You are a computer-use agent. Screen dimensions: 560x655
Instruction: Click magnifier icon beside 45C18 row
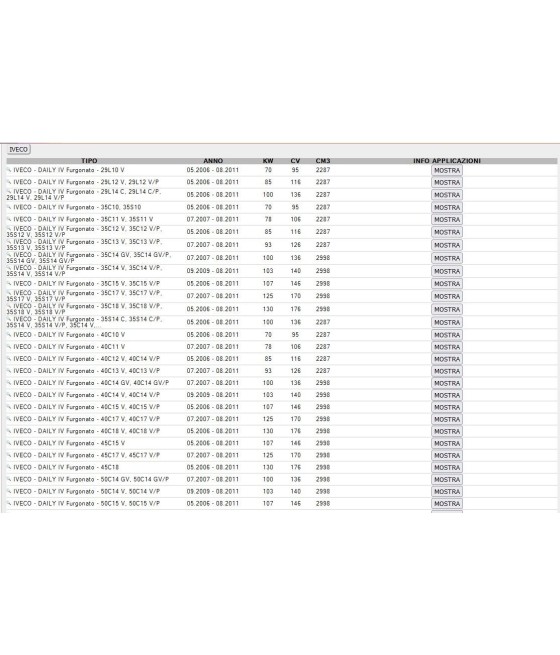[9, 467]
